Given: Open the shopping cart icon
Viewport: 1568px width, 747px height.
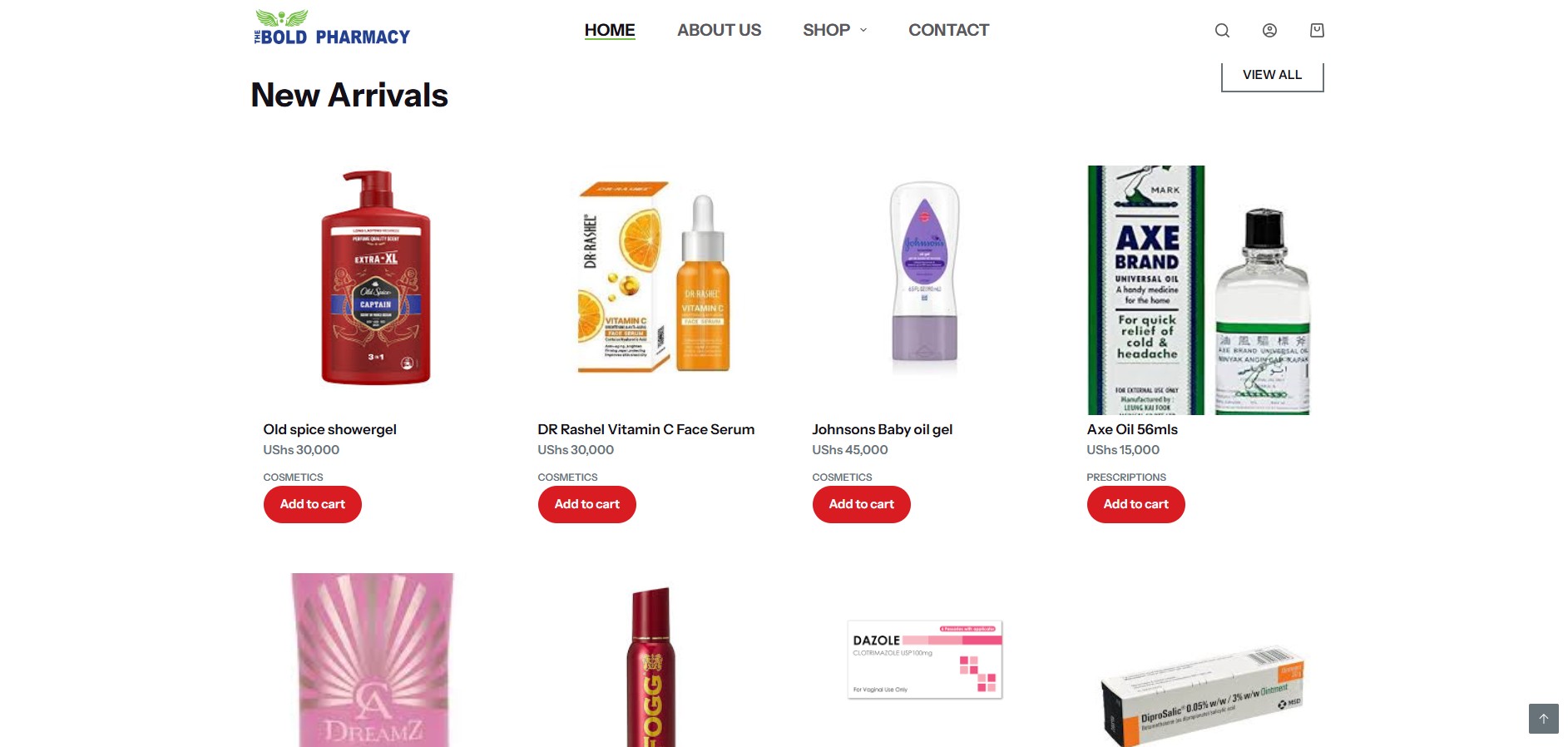Looking at the screenshot, I should (1317, 31).
